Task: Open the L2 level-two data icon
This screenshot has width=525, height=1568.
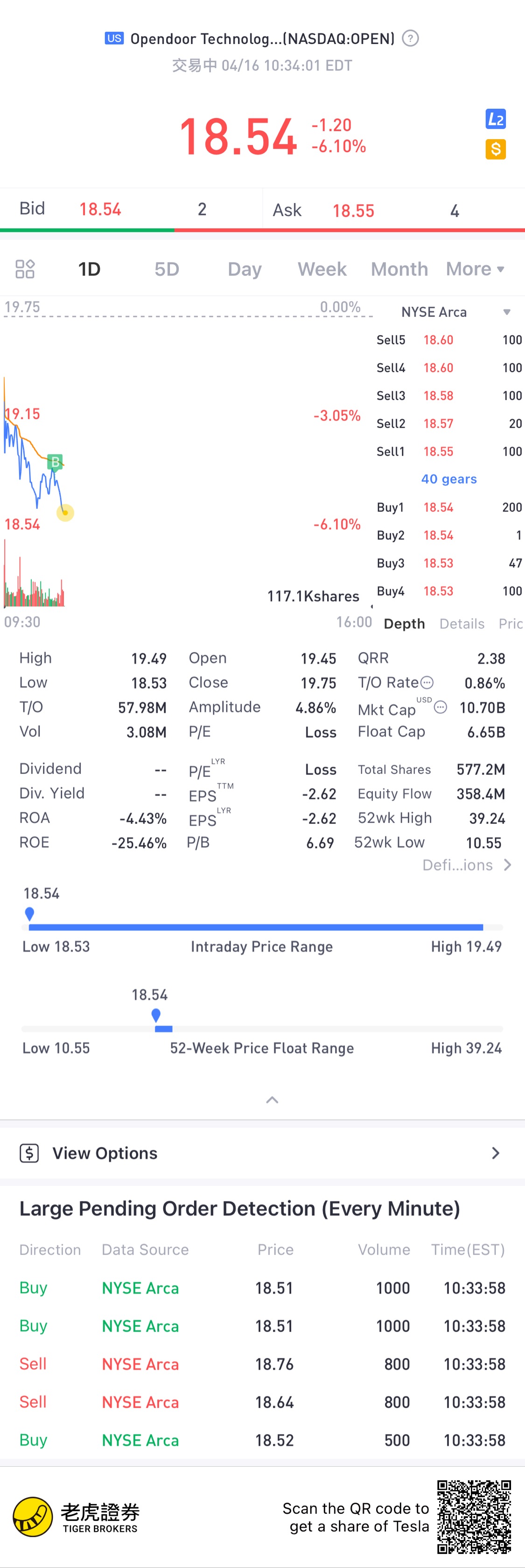Action: coord(495,120)
